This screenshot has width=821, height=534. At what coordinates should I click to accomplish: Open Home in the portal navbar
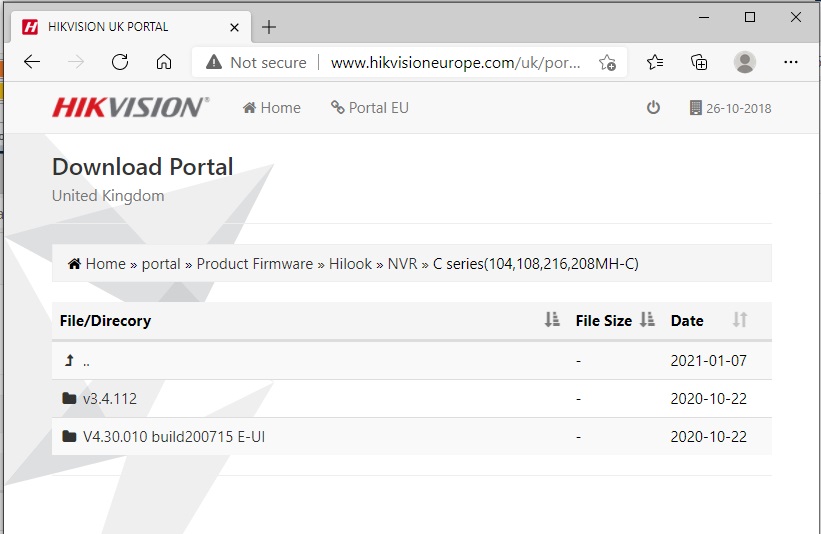click(271, 108)
